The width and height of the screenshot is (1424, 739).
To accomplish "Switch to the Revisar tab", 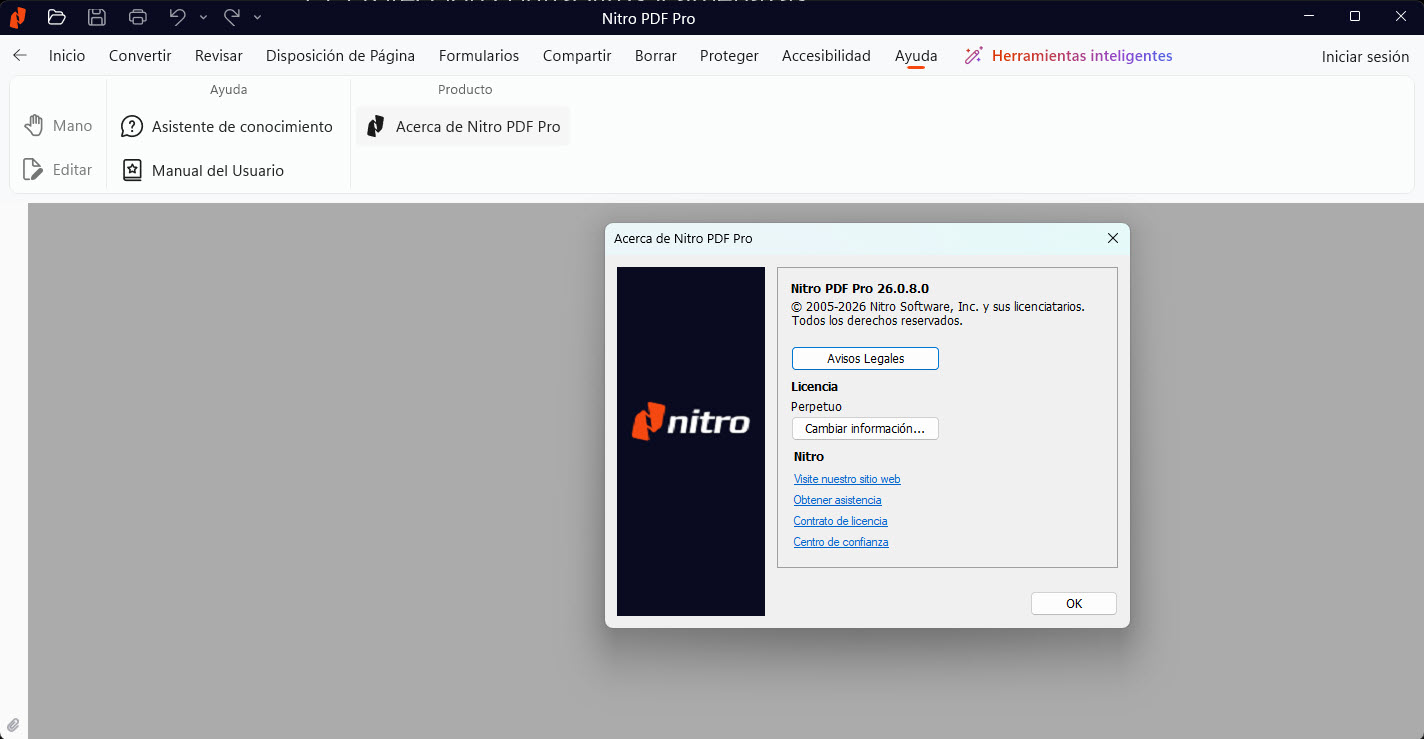I will [x=219, y=56].
